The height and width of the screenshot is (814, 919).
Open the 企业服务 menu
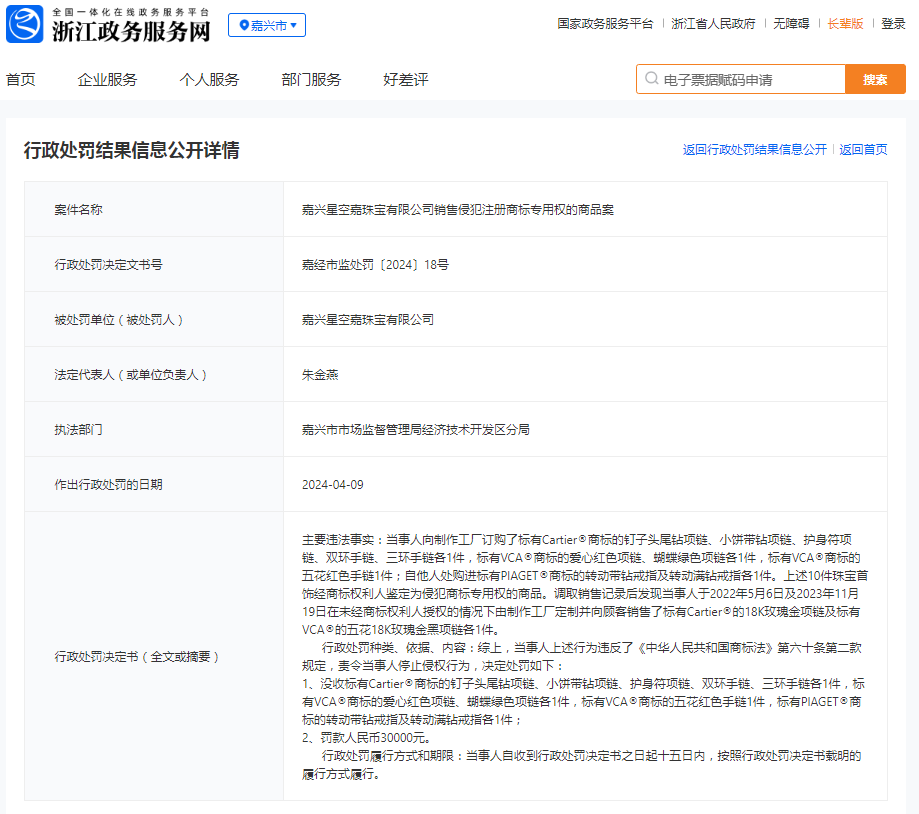[107, 80]
